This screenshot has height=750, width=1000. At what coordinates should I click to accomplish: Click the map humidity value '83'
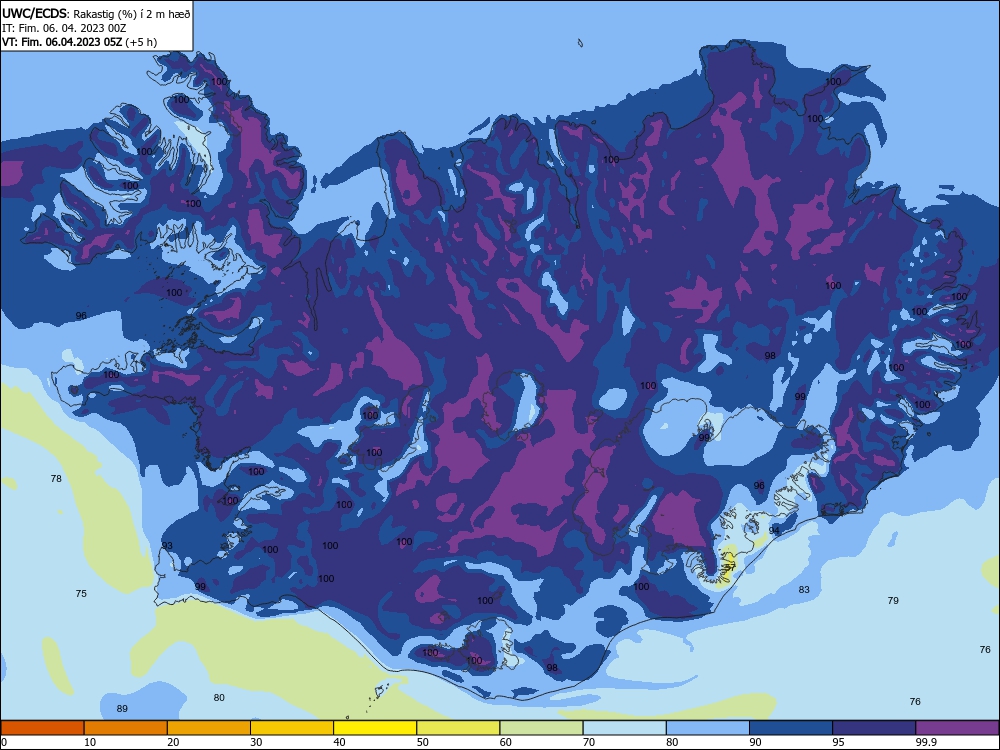804,589
